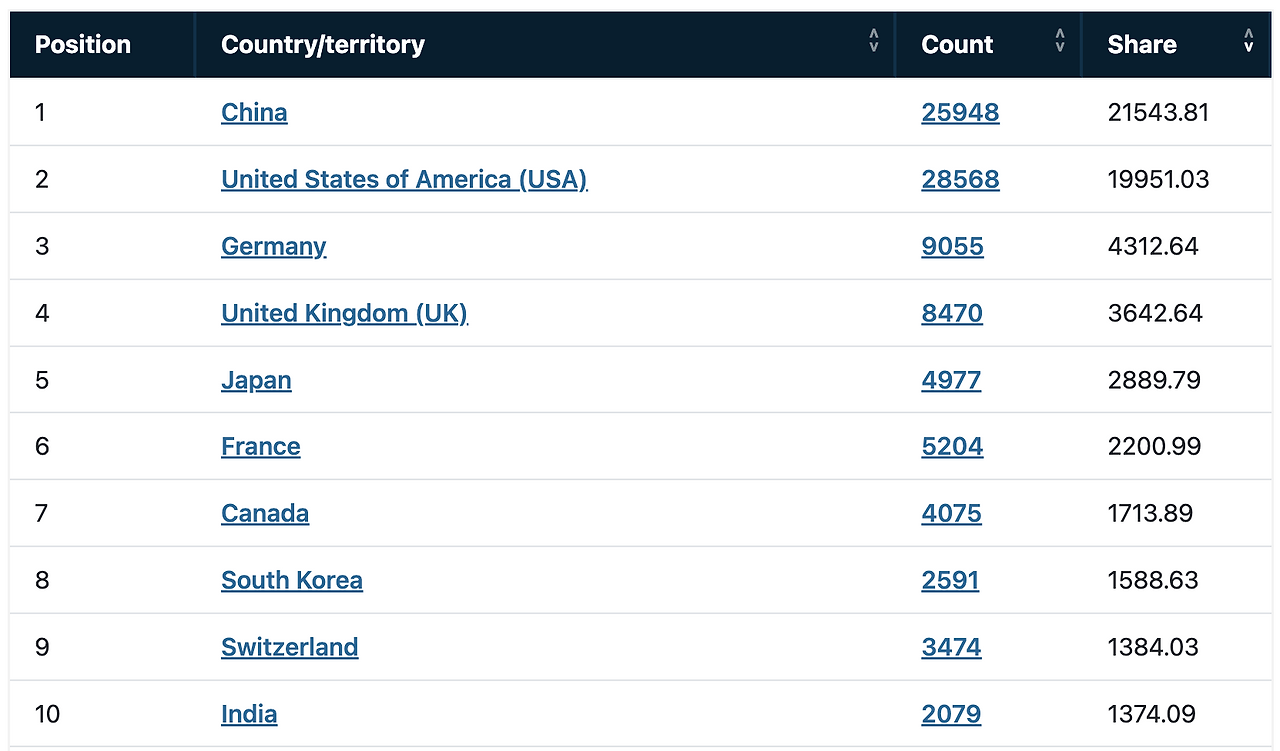
Task: Click the Count column sort arrows
Action: pyautogui.click(x=1060, y=41)
